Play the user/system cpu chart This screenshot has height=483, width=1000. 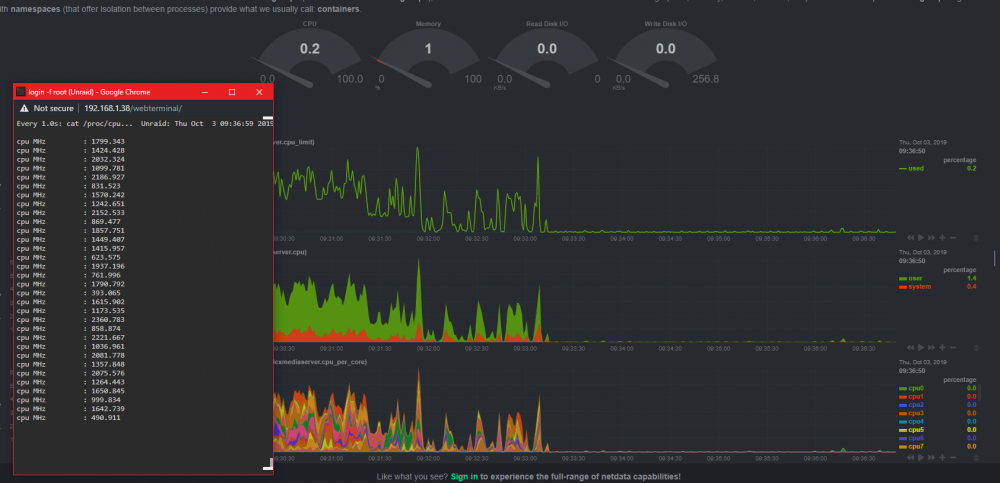[x=921, y=347]
